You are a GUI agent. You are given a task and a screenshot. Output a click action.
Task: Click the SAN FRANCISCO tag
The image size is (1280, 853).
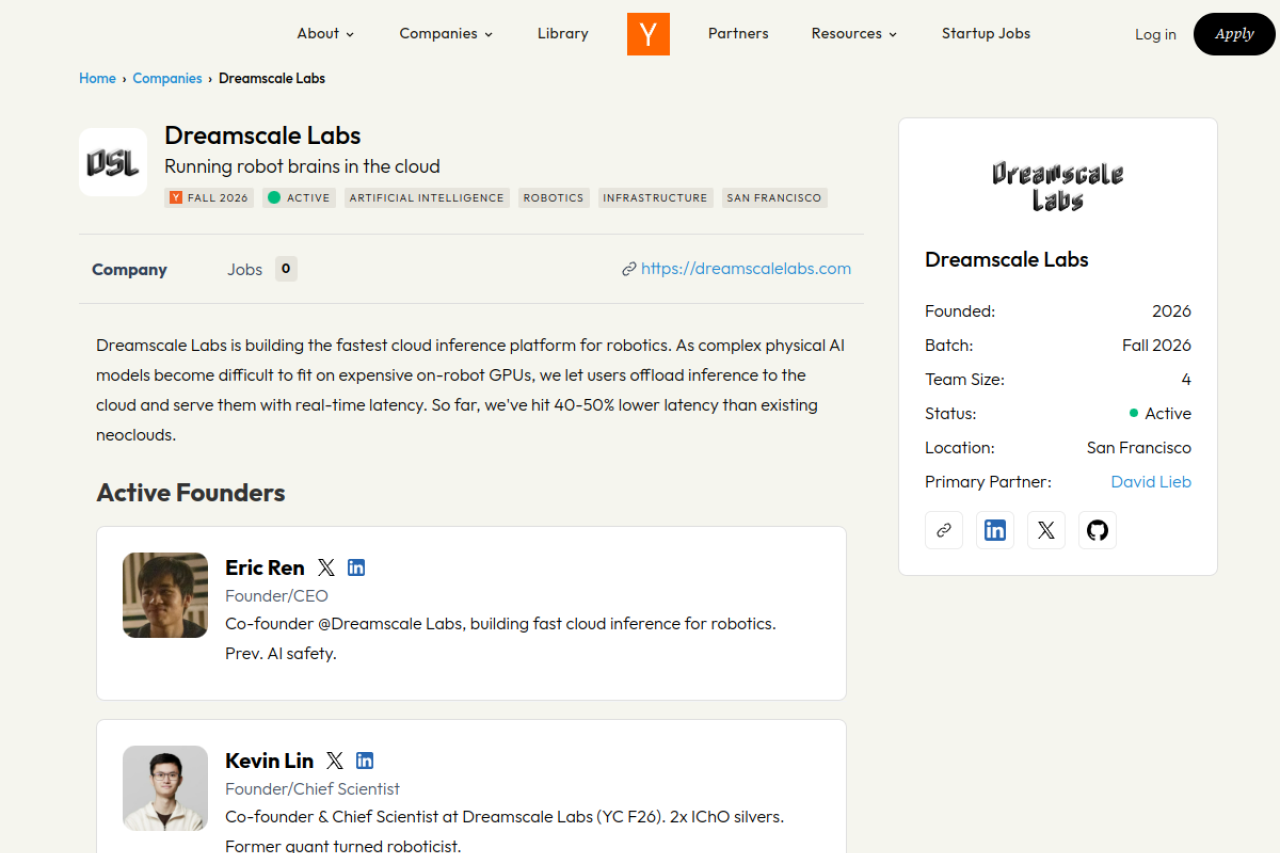(x=774, y=198)
